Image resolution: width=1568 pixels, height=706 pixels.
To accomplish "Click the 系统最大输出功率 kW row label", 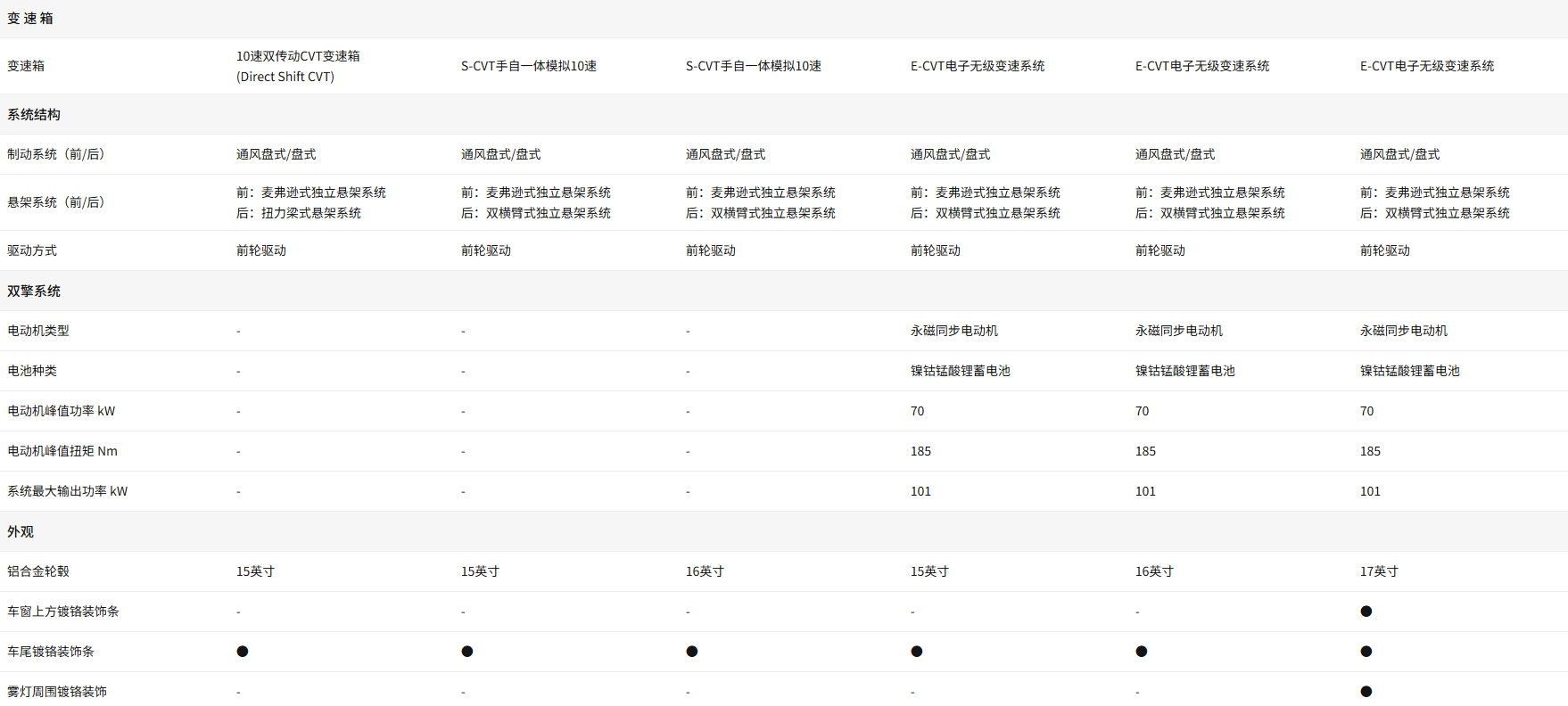I will tap(68, 491).
